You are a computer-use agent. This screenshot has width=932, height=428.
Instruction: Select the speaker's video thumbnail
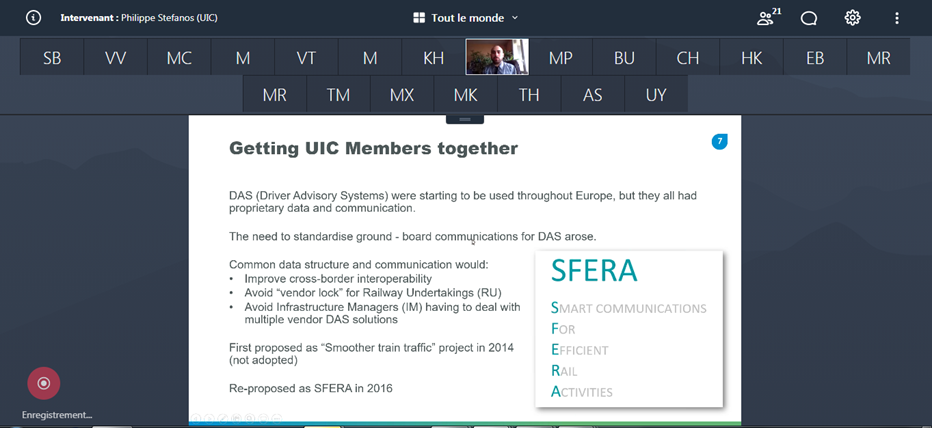click(x=497, y=57)
